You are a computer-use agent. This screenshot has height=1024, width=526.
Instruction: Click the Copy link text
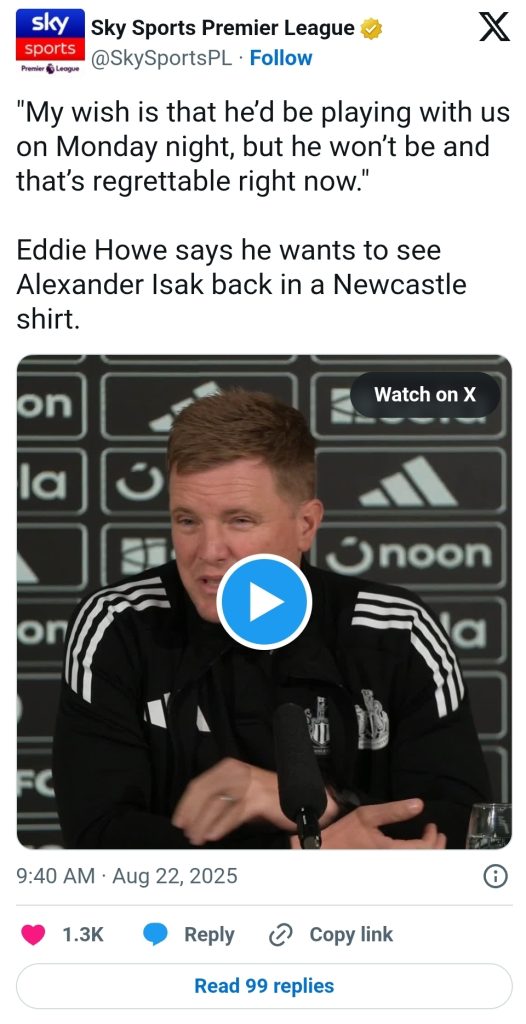coord(352,935)
